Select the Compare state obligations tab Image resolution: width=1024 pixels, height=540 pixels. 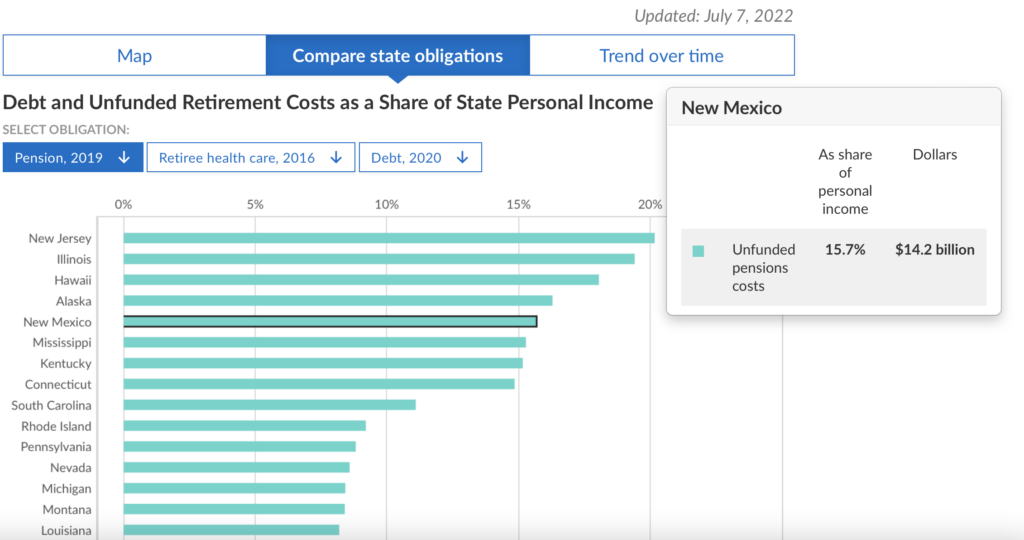[397, 56]
